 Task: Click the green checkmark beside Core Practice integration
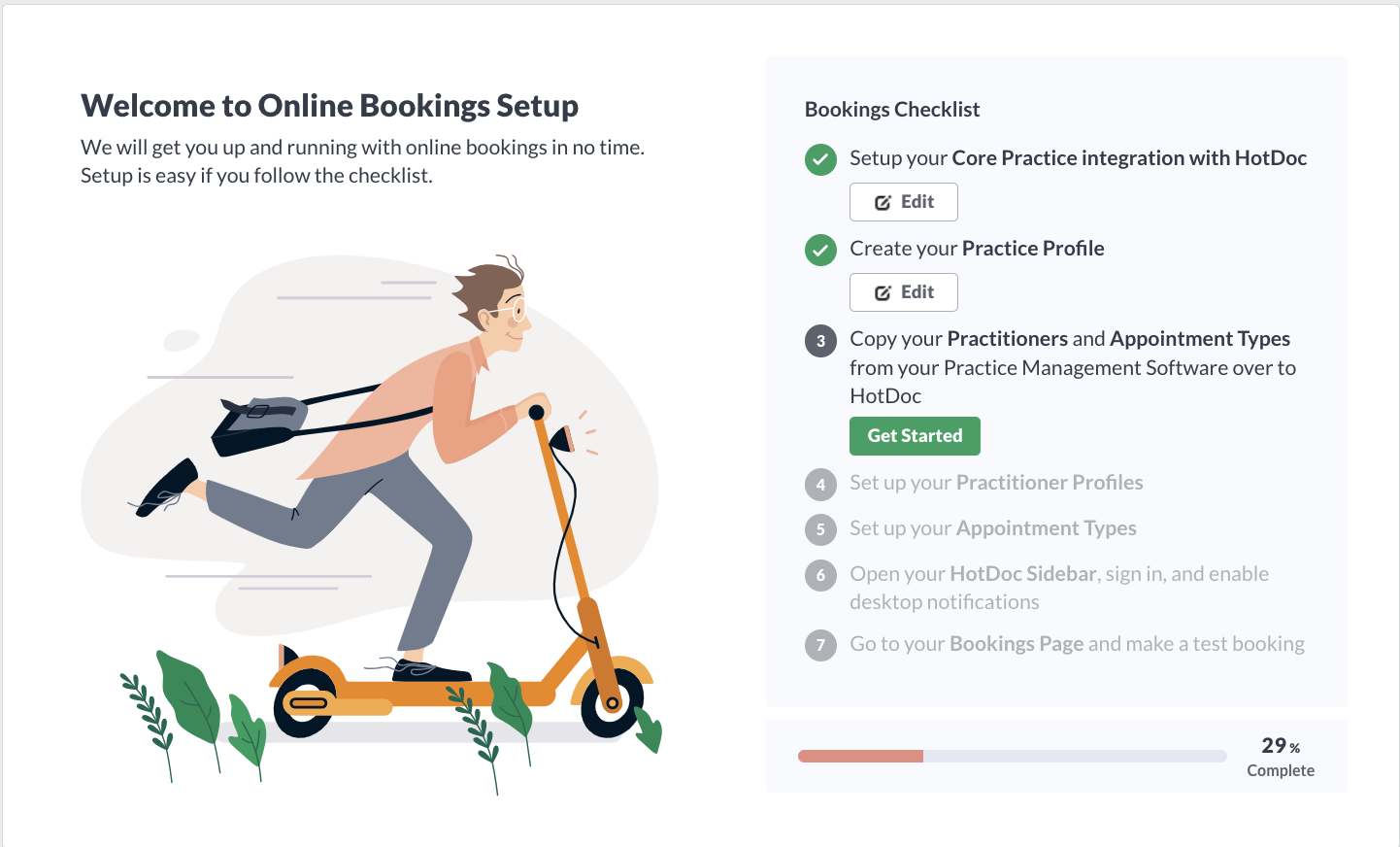[x=820, y=159]
